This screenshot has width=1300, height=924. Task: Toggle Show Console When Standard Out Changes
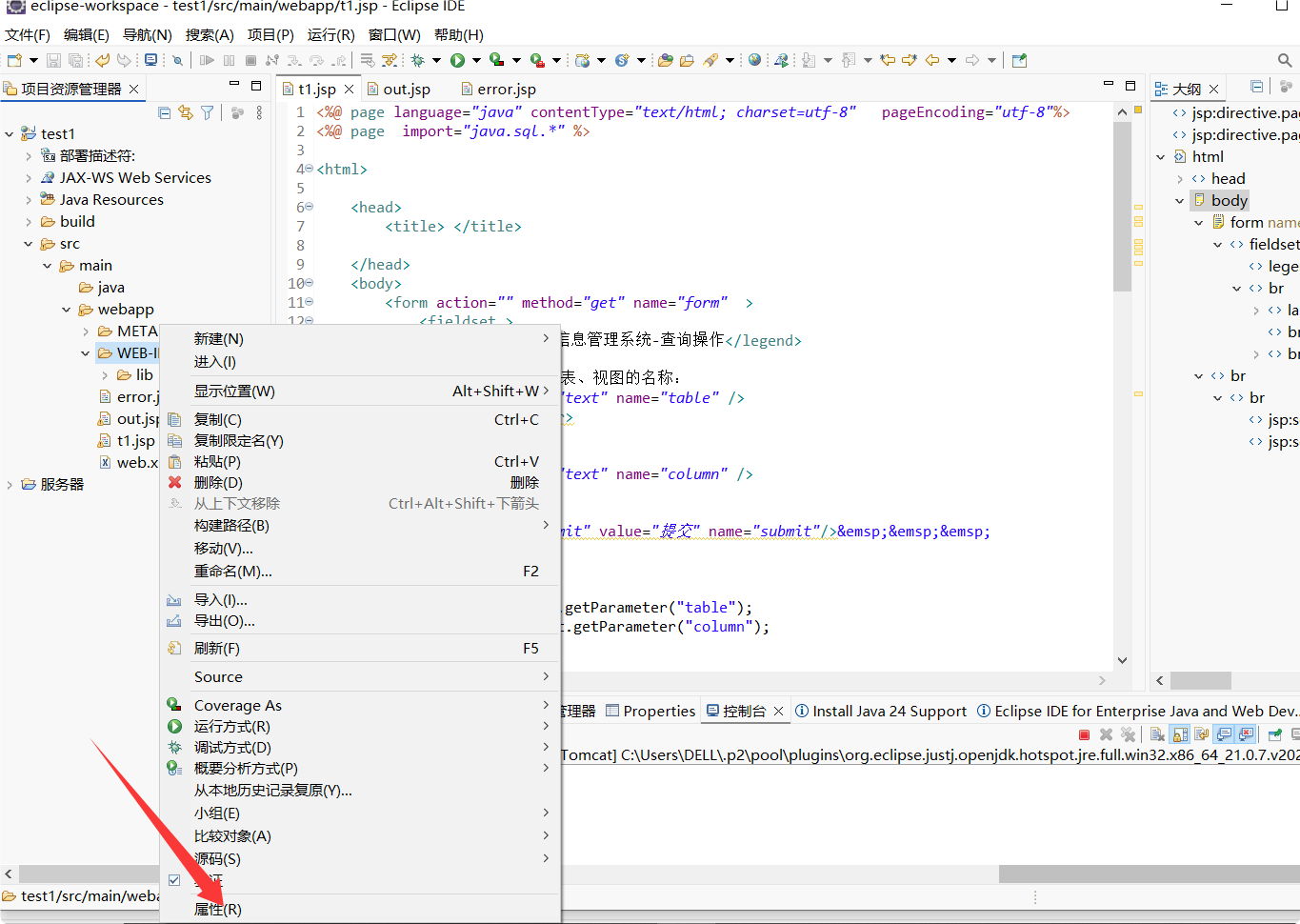1225,733
